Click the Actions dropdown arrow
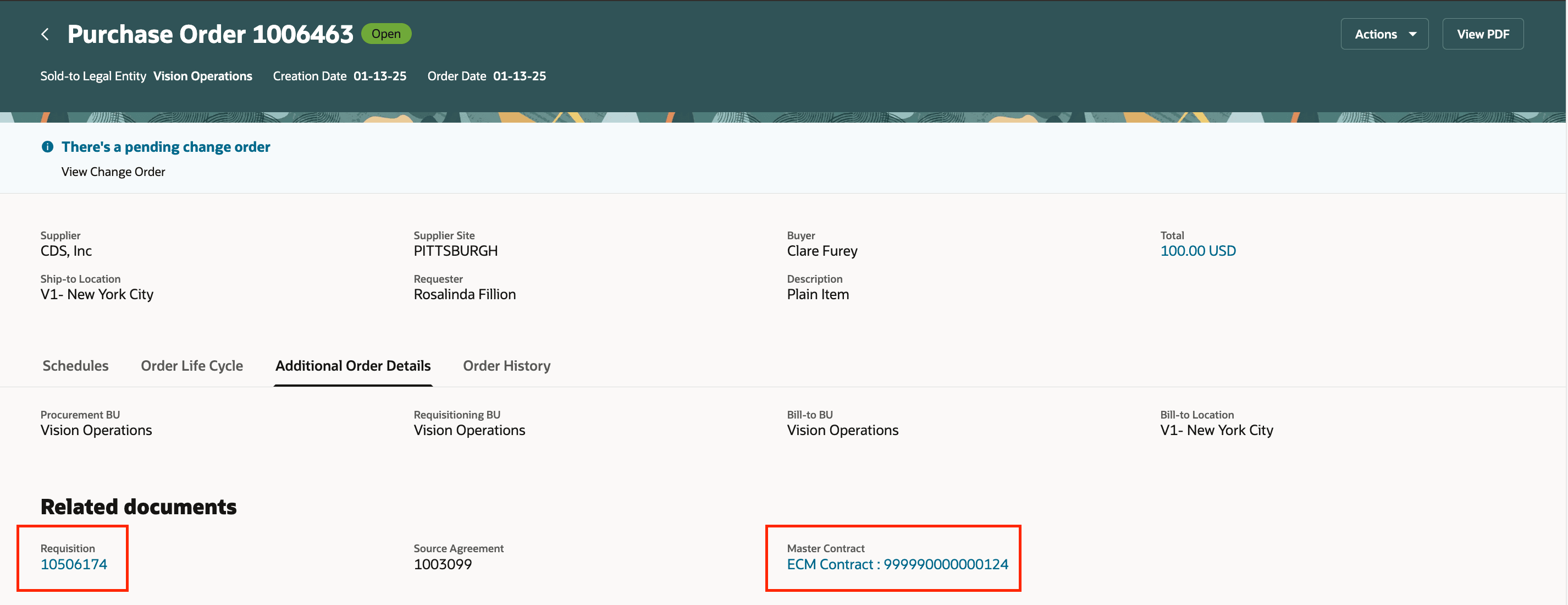 tap(1413, 34)
